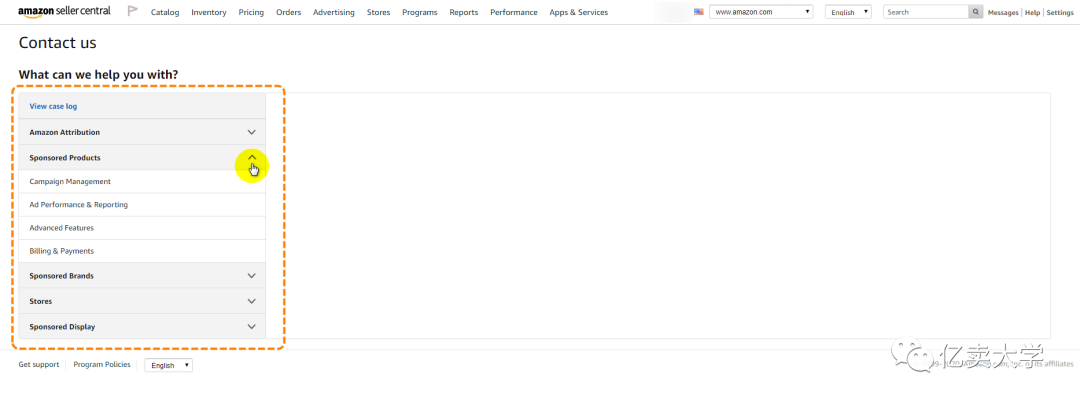This screenshot has height=404, width=1080.
Task: Open the Help link
Action: [1032, 12]
